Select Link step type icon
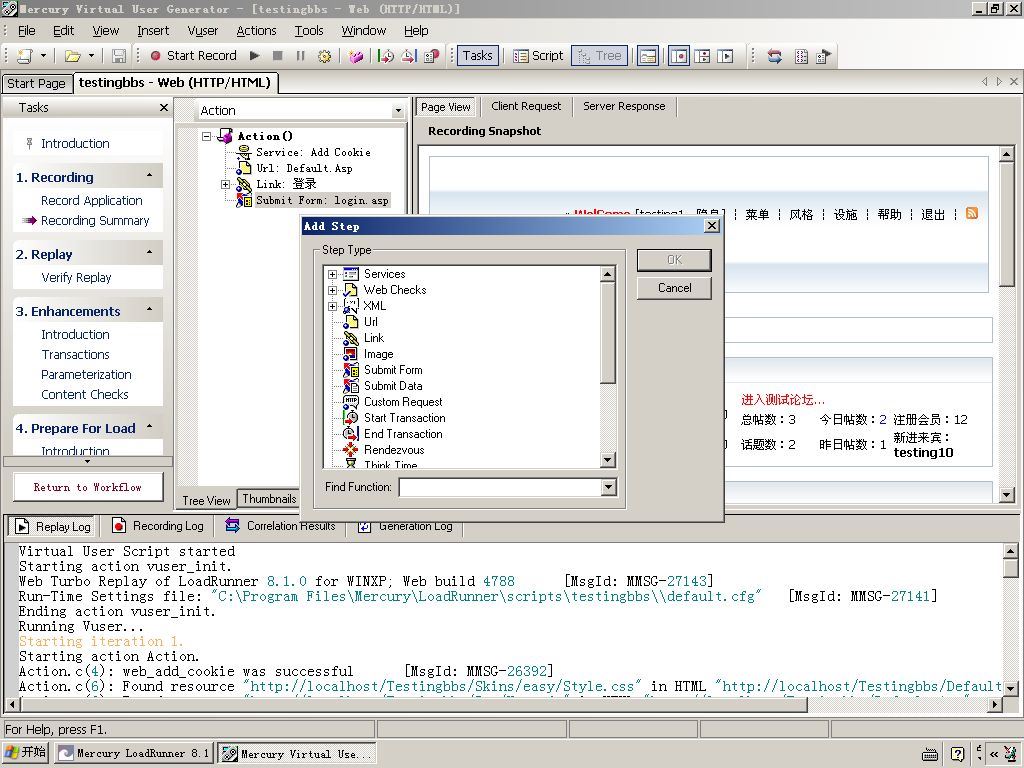The height and width of the screenshot is (768, 1024). pyautogui.click(x=351, y=338)
